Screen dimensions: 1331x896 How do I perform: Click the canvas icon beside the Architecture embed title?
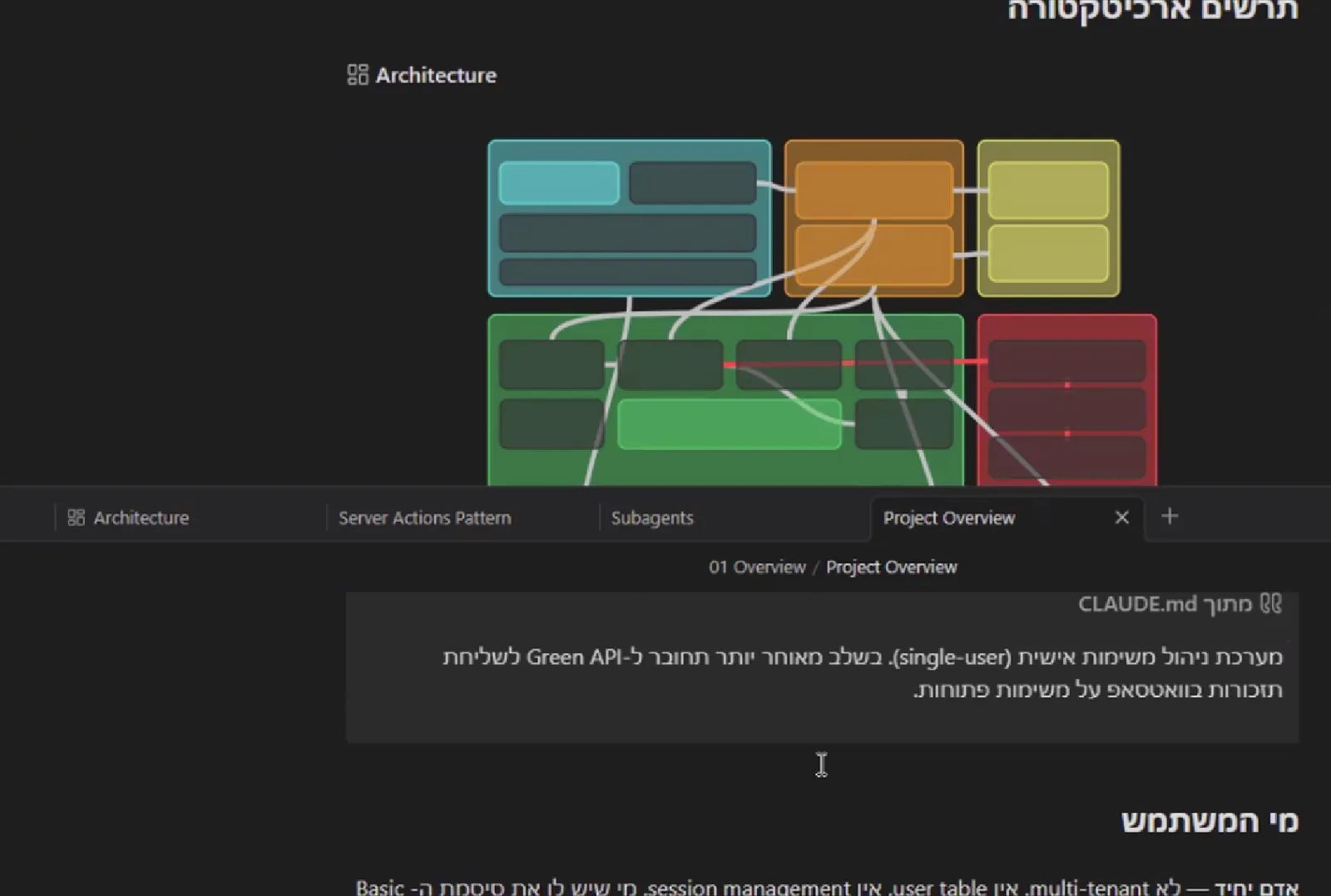[357, 75]
